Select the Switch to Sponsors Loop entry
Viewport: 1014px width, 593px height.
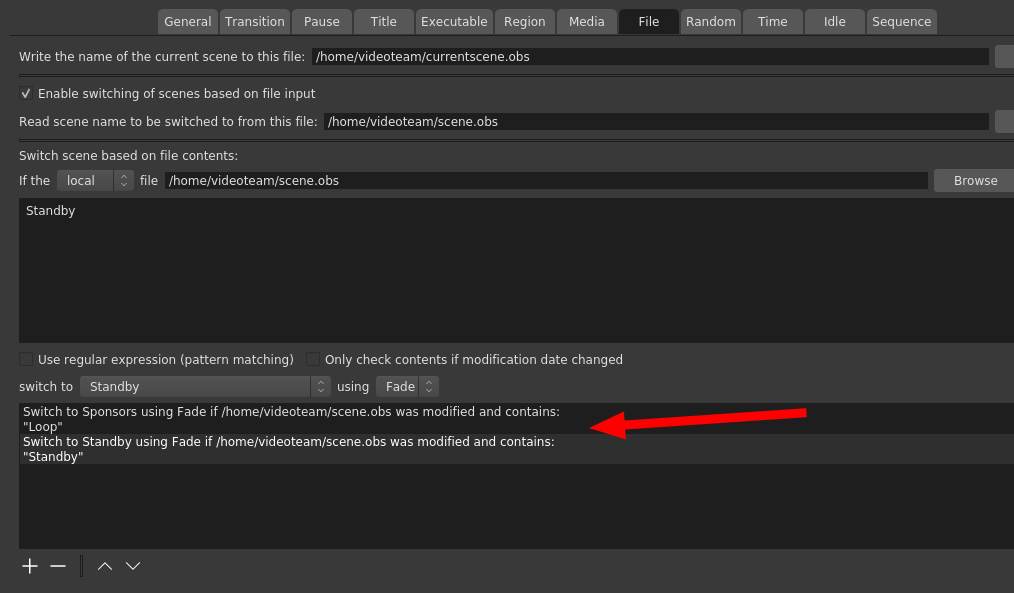516,419
